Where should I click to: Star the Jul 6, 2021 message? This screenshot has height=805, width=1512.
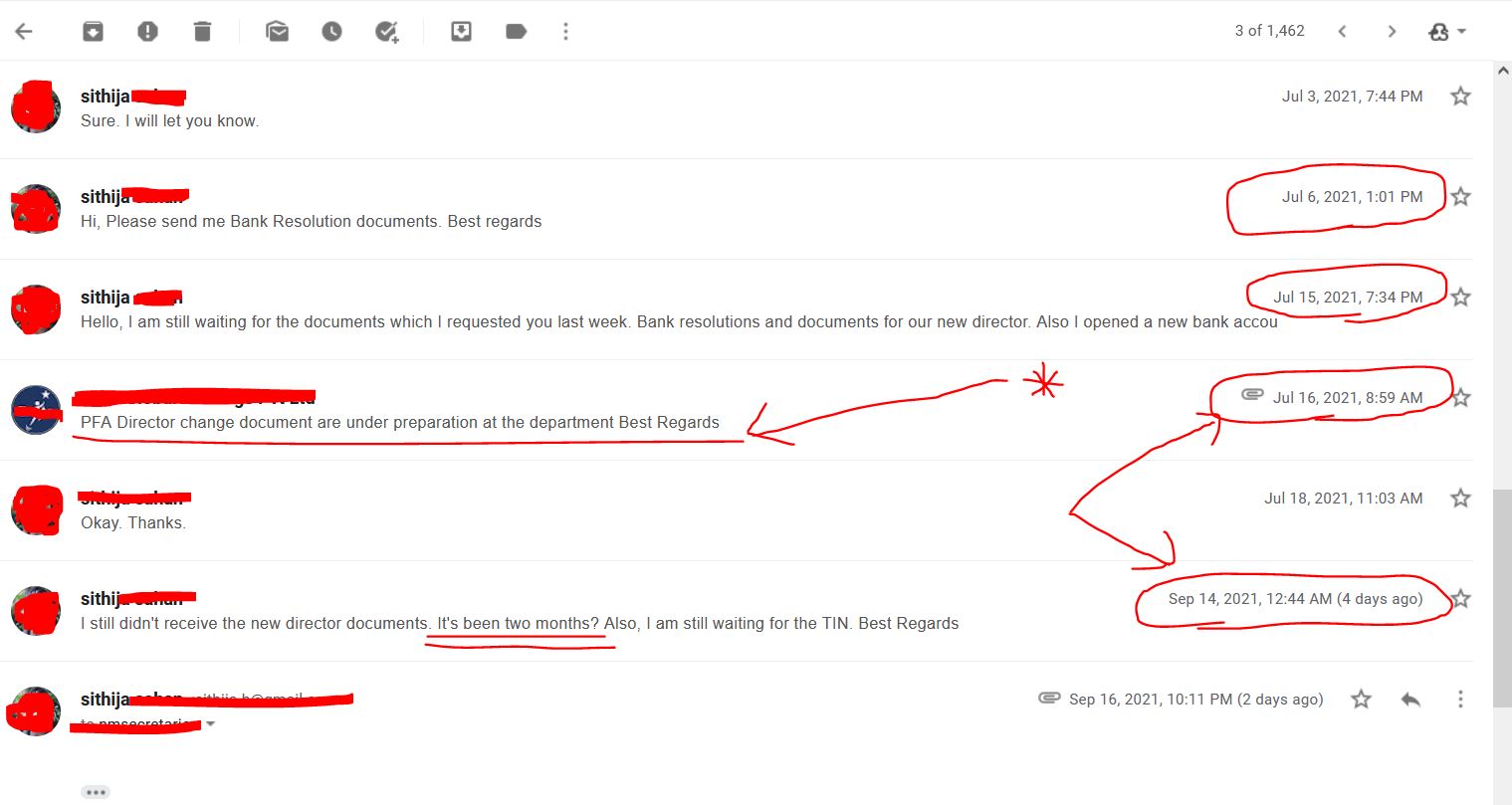pos(1460,196)
